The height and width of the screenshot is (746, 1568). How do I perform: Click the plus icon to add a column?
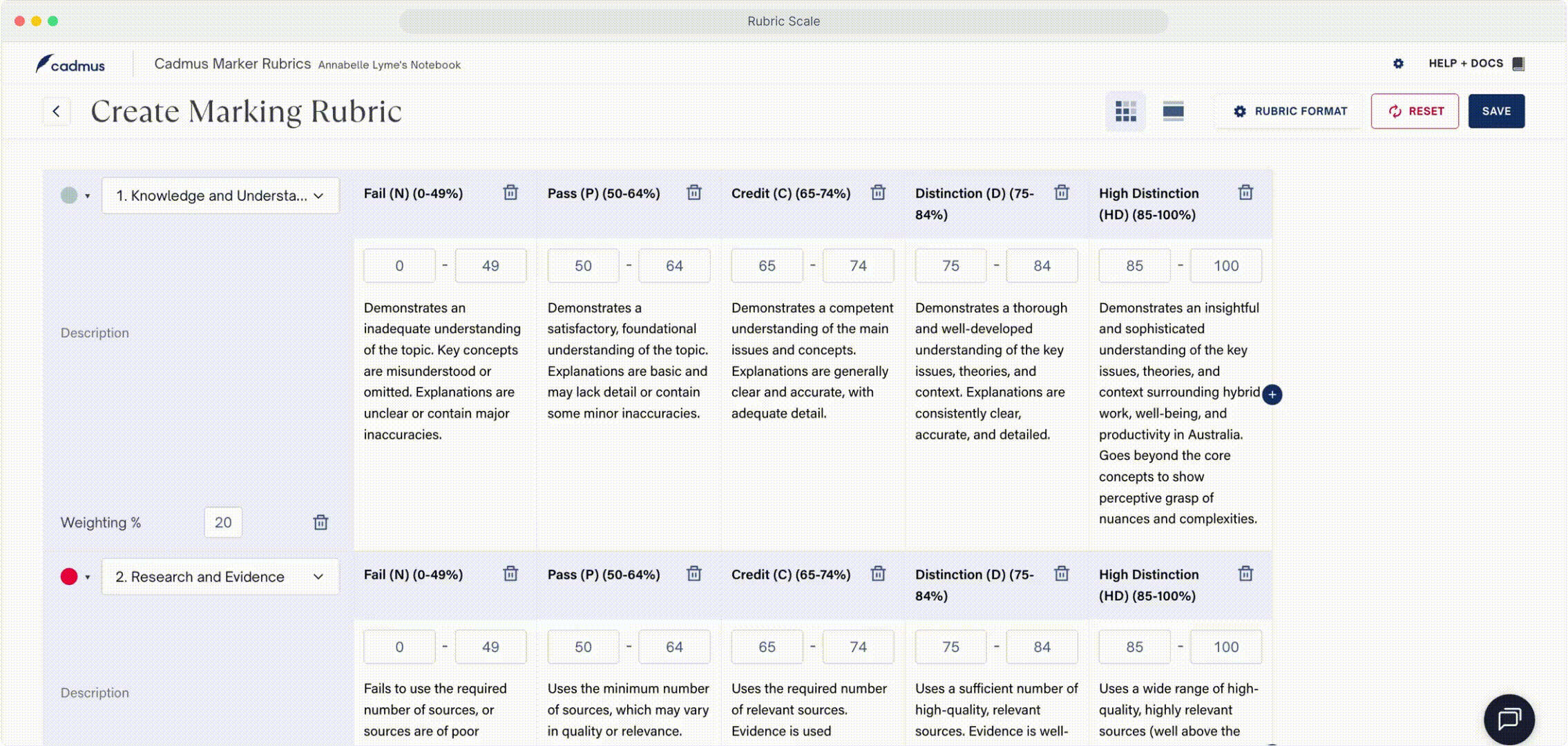tap(1272, 394)
